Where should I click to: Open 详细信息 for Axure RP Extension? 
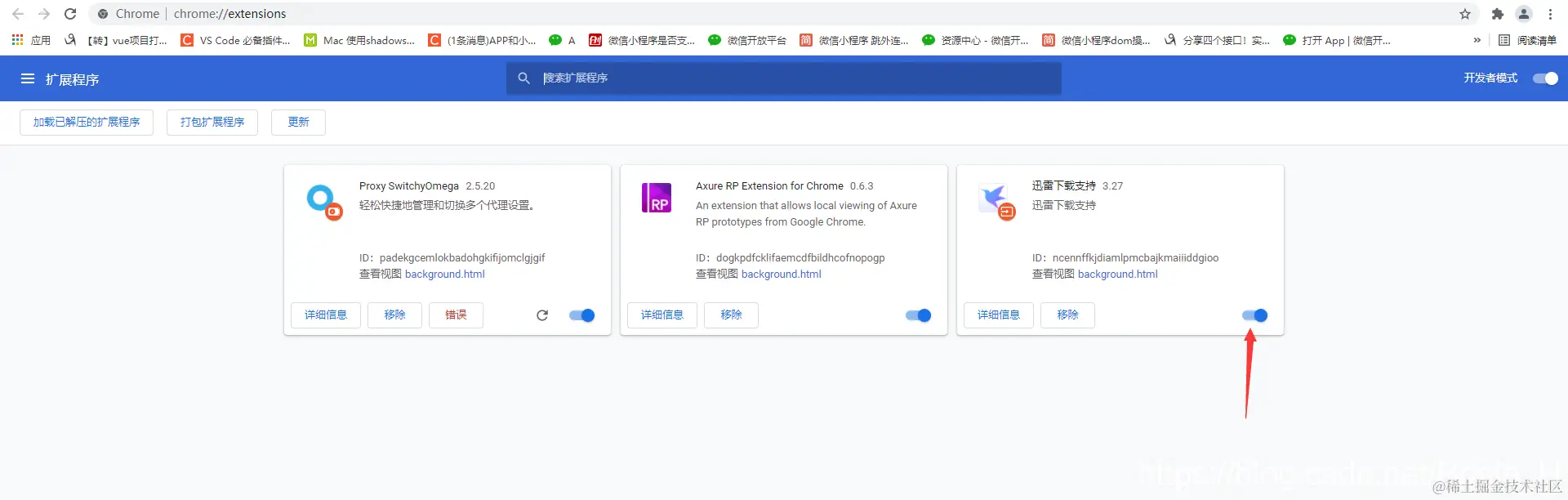point(662,315)
